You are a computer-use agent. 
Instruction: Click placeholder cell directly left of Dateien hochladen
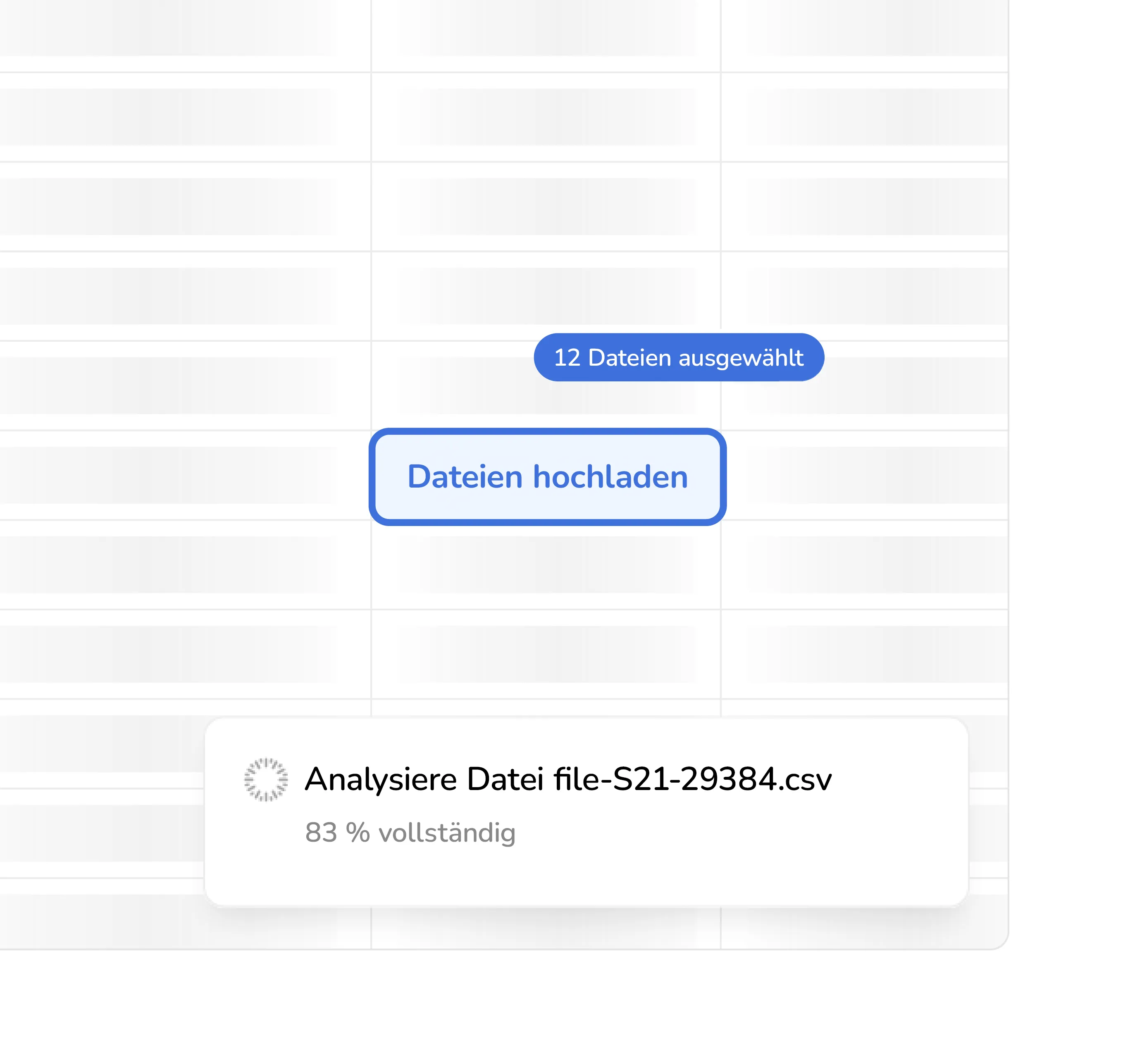click(170, 475)
